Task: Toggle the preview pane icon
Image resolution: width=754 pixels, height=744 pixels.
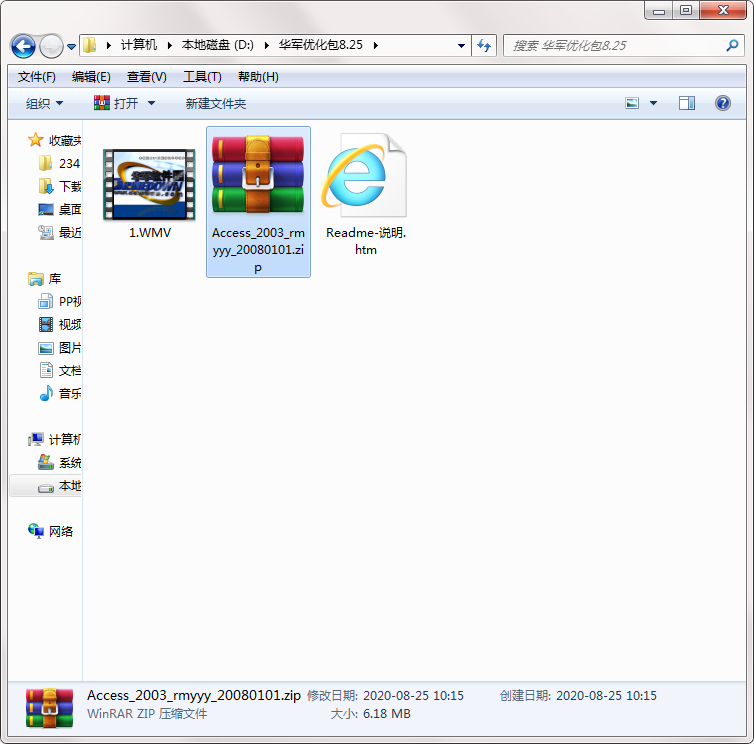Action: [686, 103]
